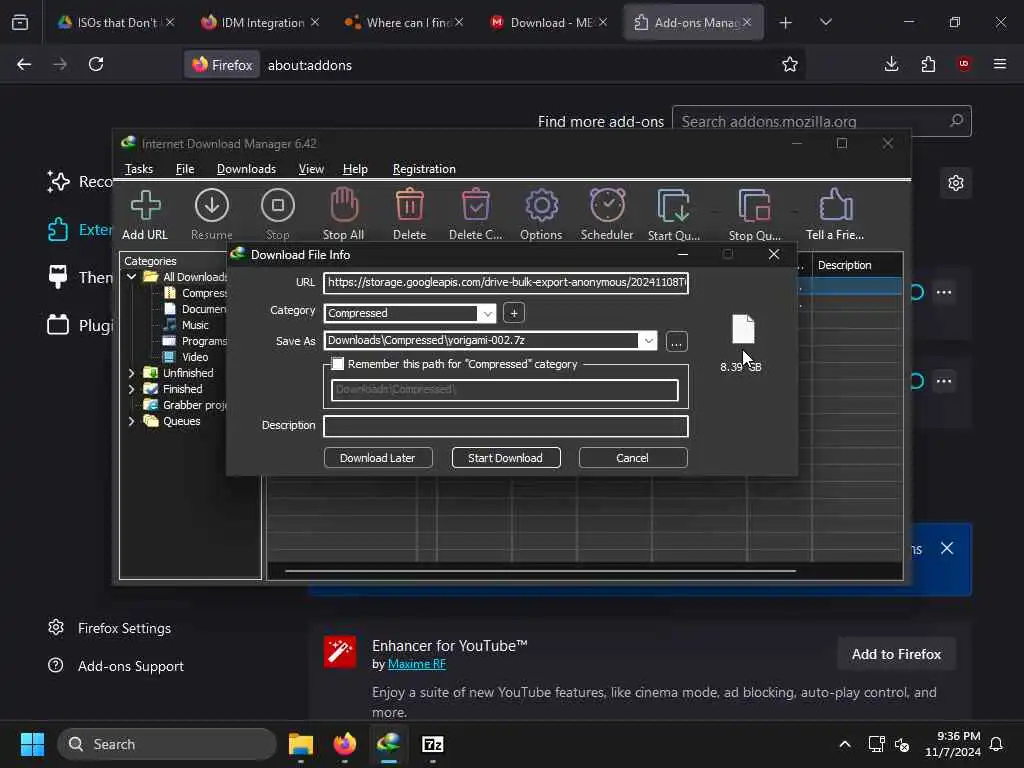Open Save As path dropdown arrow
This screenshot has height=768, width=1024.
coord(648,340)
